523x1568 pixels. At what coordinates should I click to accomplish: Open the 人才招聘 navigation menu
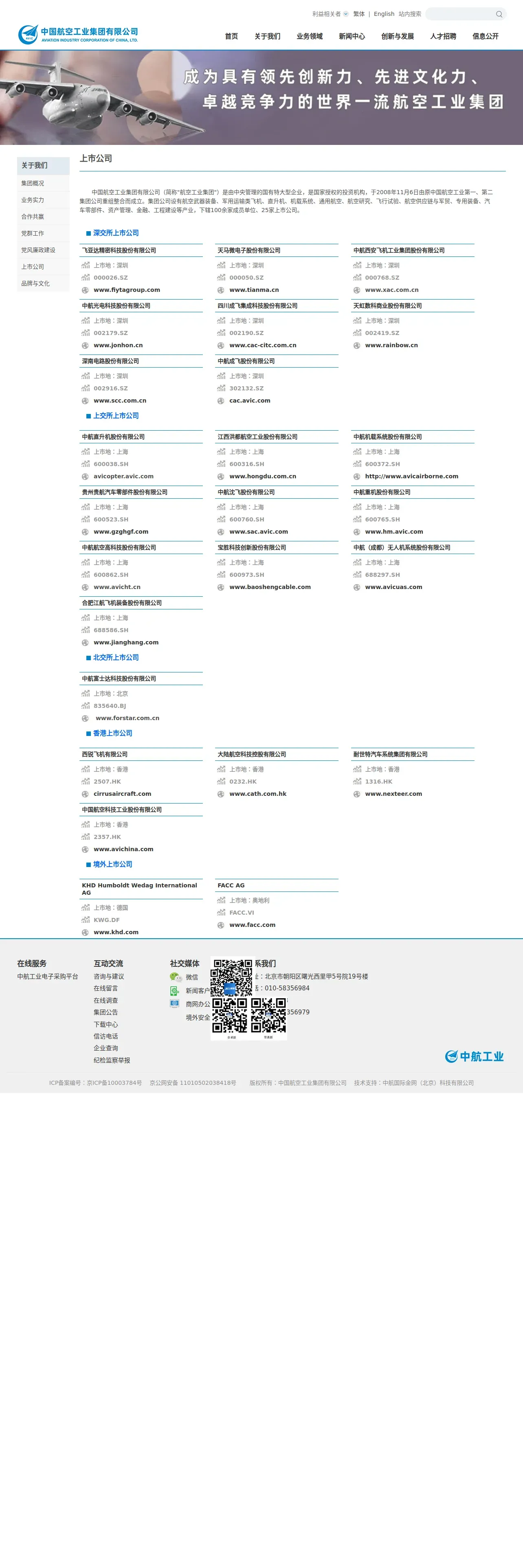click(443, 37)
